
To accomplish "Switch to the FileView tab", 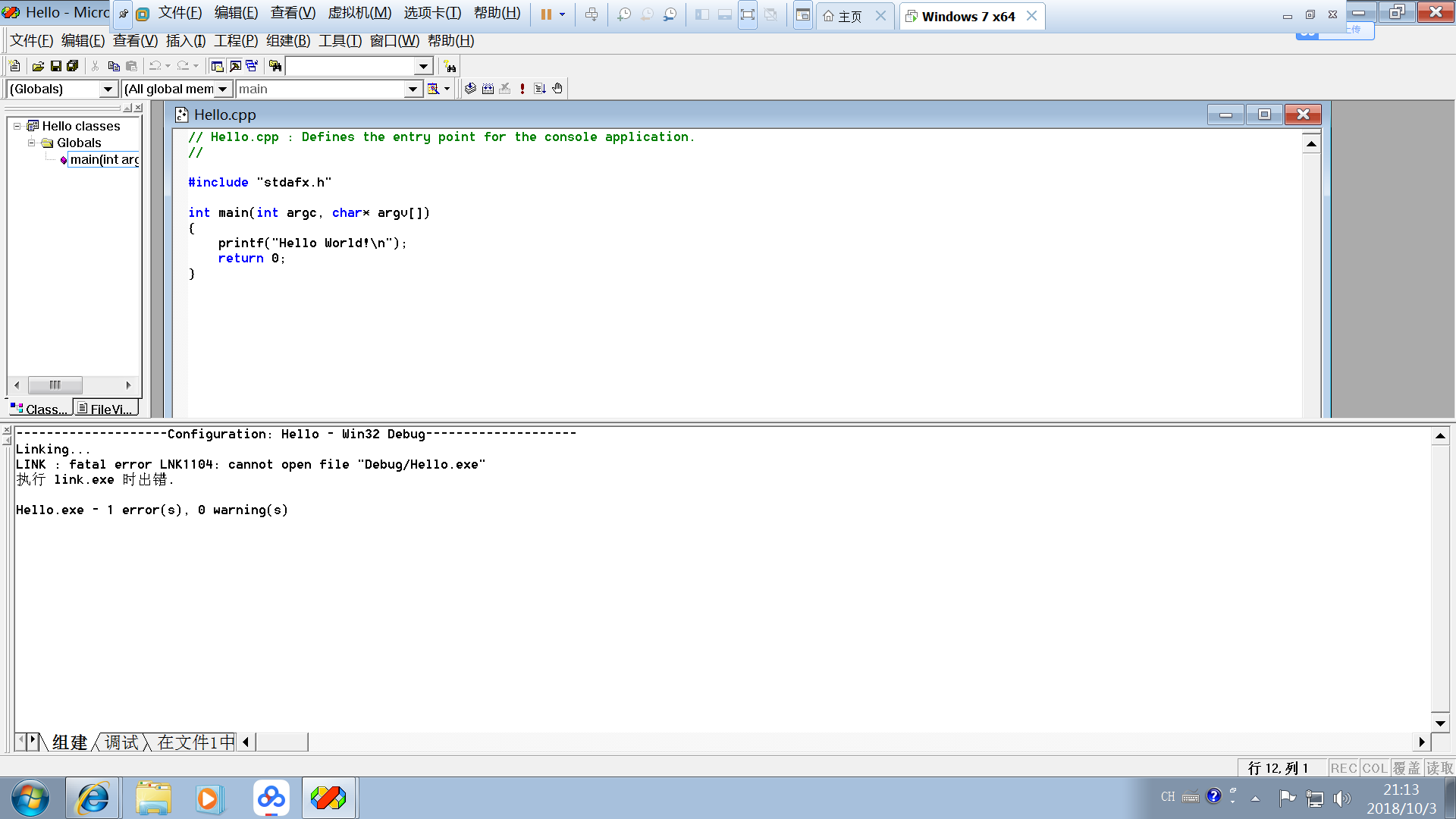I will 105,409.
